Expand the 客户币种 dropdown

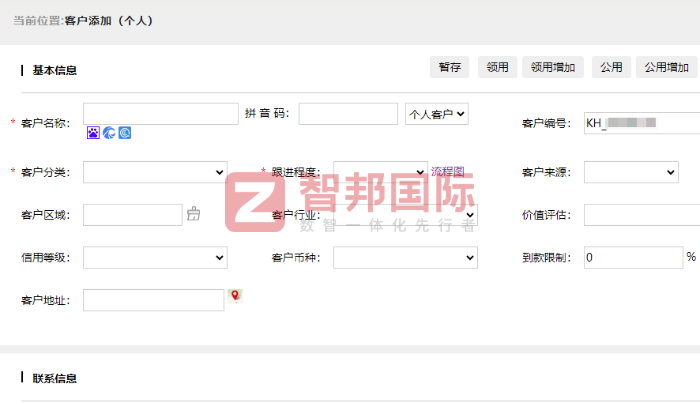coord(405,258)
